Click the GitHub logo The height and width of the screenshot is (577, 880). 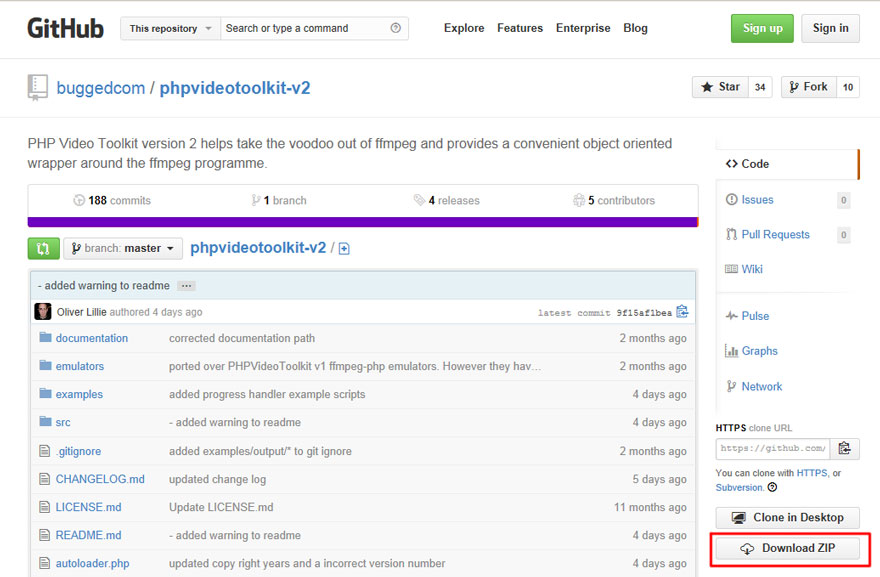pos(65,28)
